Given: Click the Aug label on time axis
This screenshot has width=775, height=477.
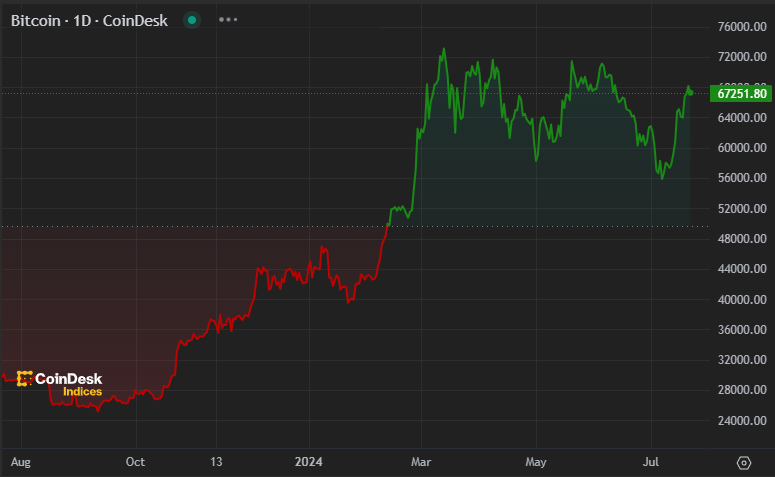Looking at the screenshot, I should (20, 462).
